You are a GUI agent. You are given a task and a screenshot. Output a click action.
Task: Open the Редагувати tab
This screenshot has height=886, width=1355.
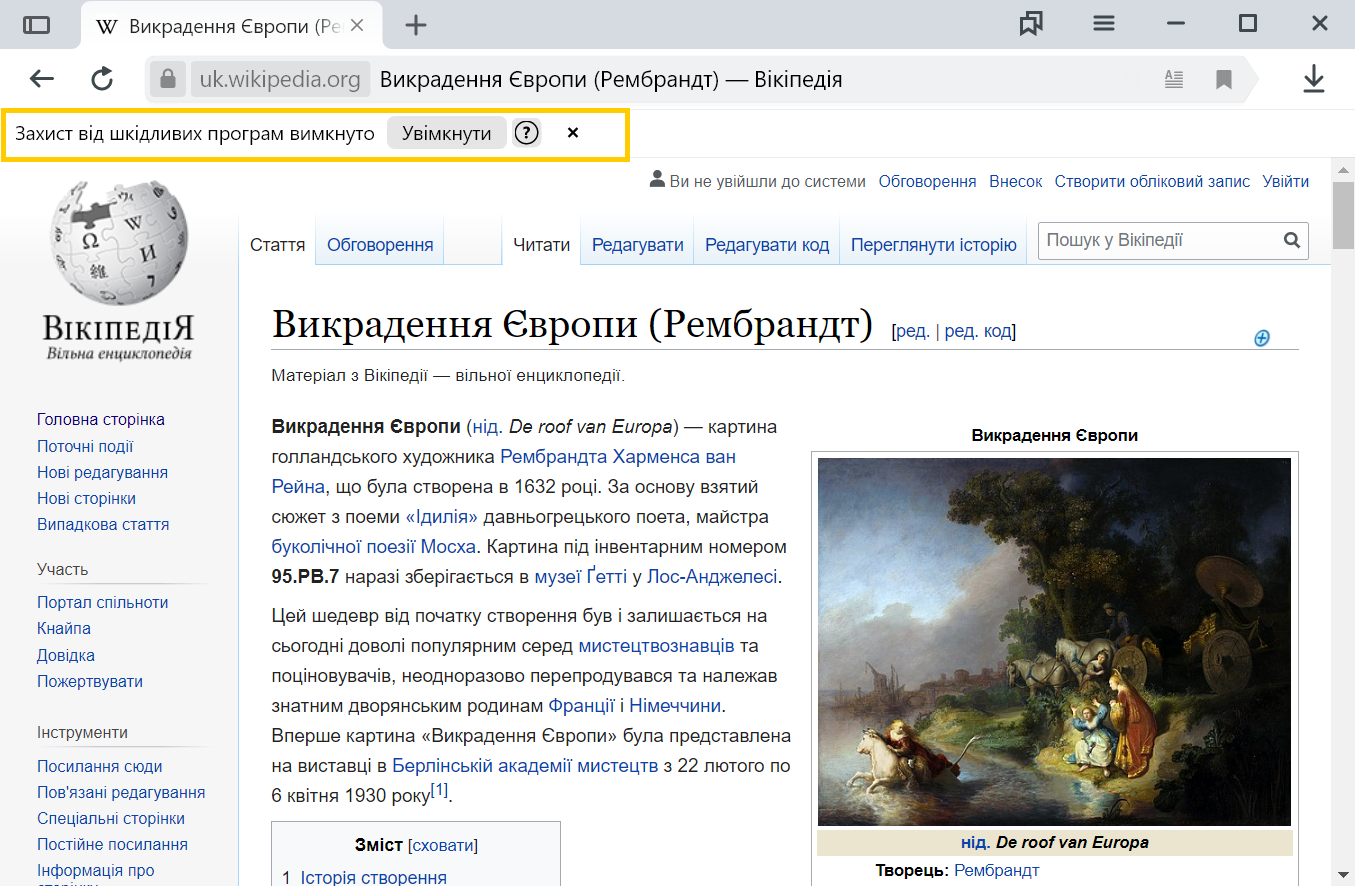tap(638, 244)
